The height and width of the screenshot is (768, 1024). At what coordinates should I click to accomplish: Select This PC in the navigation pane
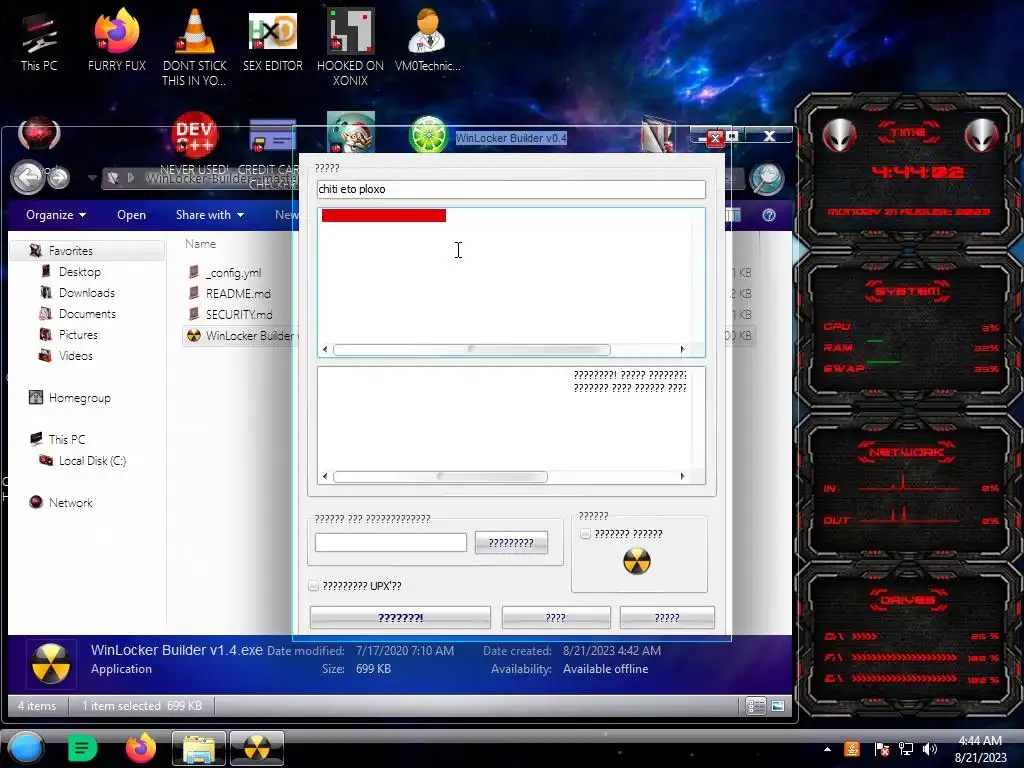[67, 440]
